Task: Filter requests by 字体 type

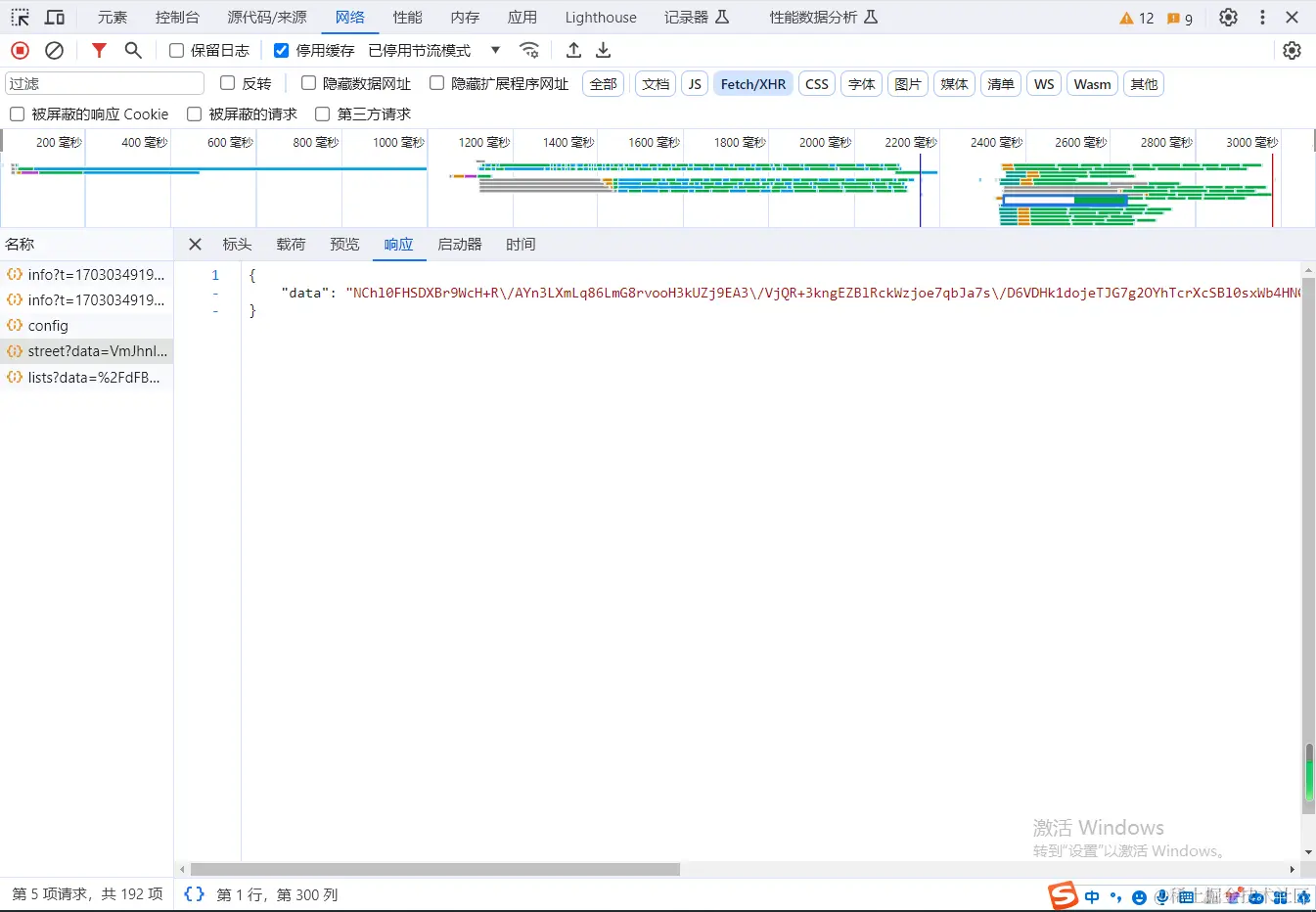Action: click(x=862, y=84)
